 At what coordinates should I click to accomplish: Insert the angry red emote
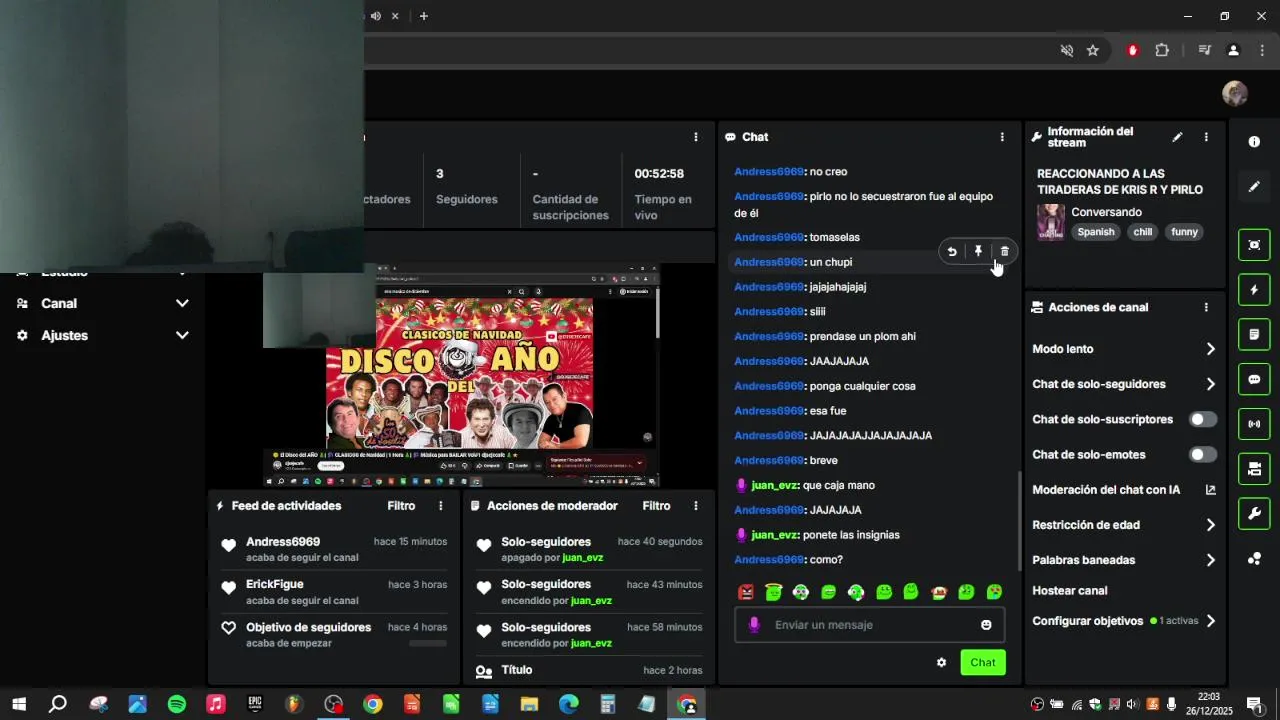746,592
